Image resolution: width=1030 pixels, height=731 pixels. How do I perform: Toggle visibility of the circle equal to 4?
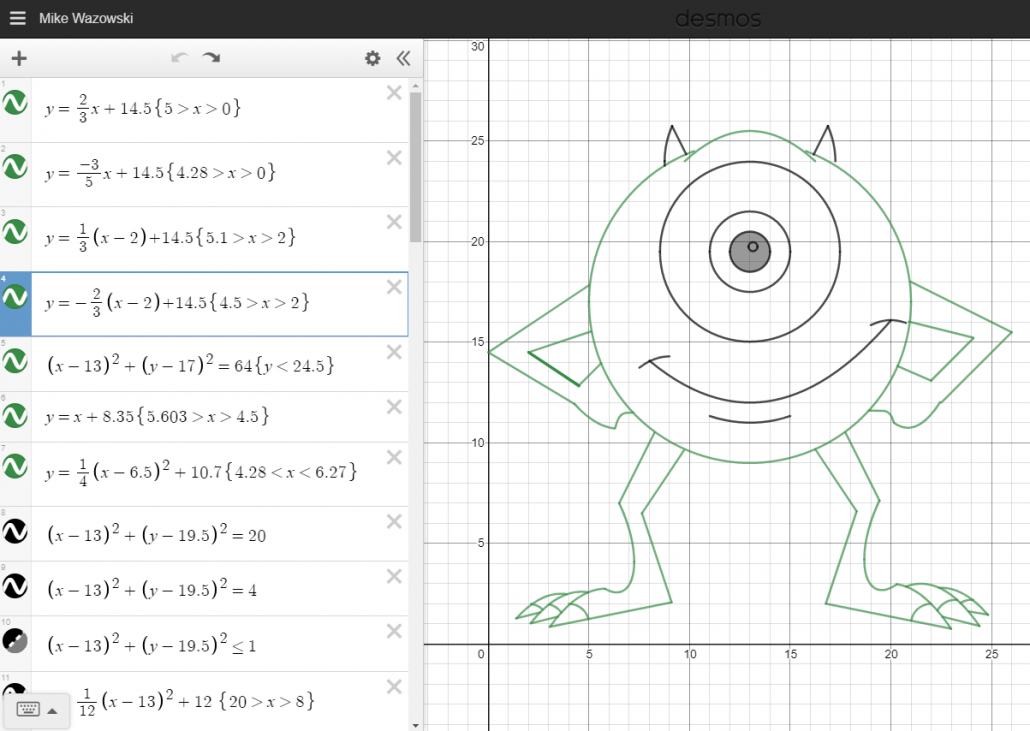pos(15,585)
